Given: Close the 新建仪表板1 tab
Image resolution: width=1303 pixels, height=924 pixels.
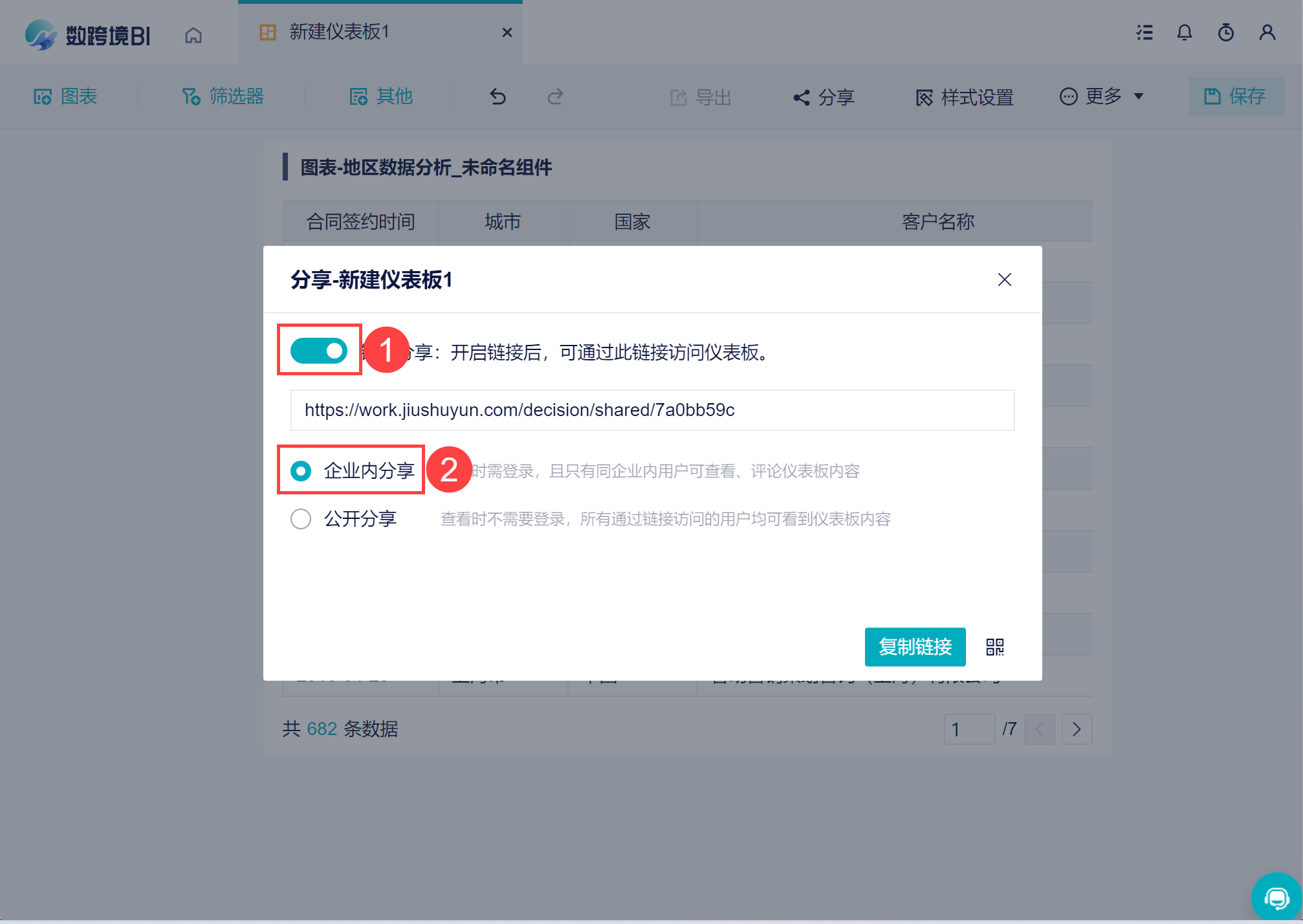Looking at the screenshot, I should 507,32.
